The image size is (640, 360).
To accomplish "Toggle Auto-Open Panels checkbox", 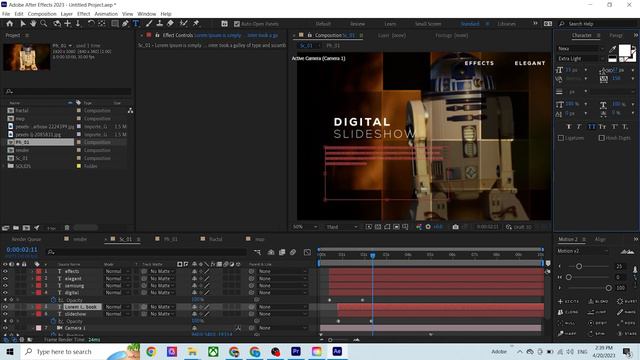I will pyautogui.click(x=237, y=24).
